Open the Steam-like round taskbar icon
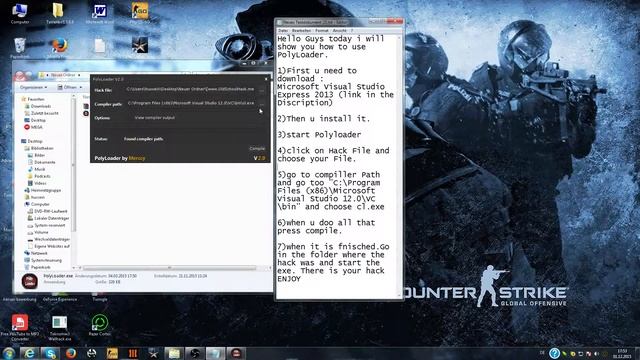 click(91, 353)
